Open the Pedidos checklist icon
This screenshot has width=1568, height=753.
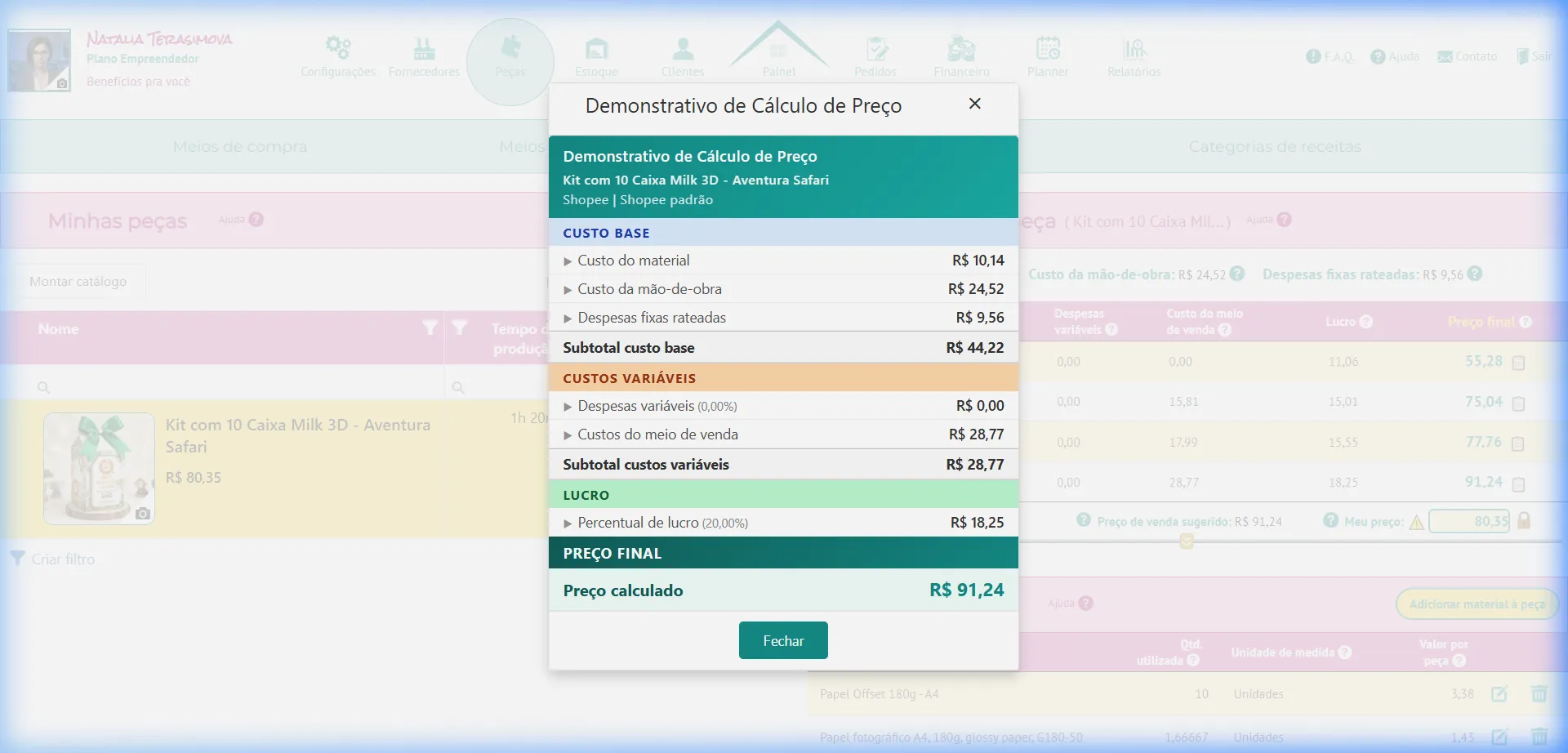[876, 47]
